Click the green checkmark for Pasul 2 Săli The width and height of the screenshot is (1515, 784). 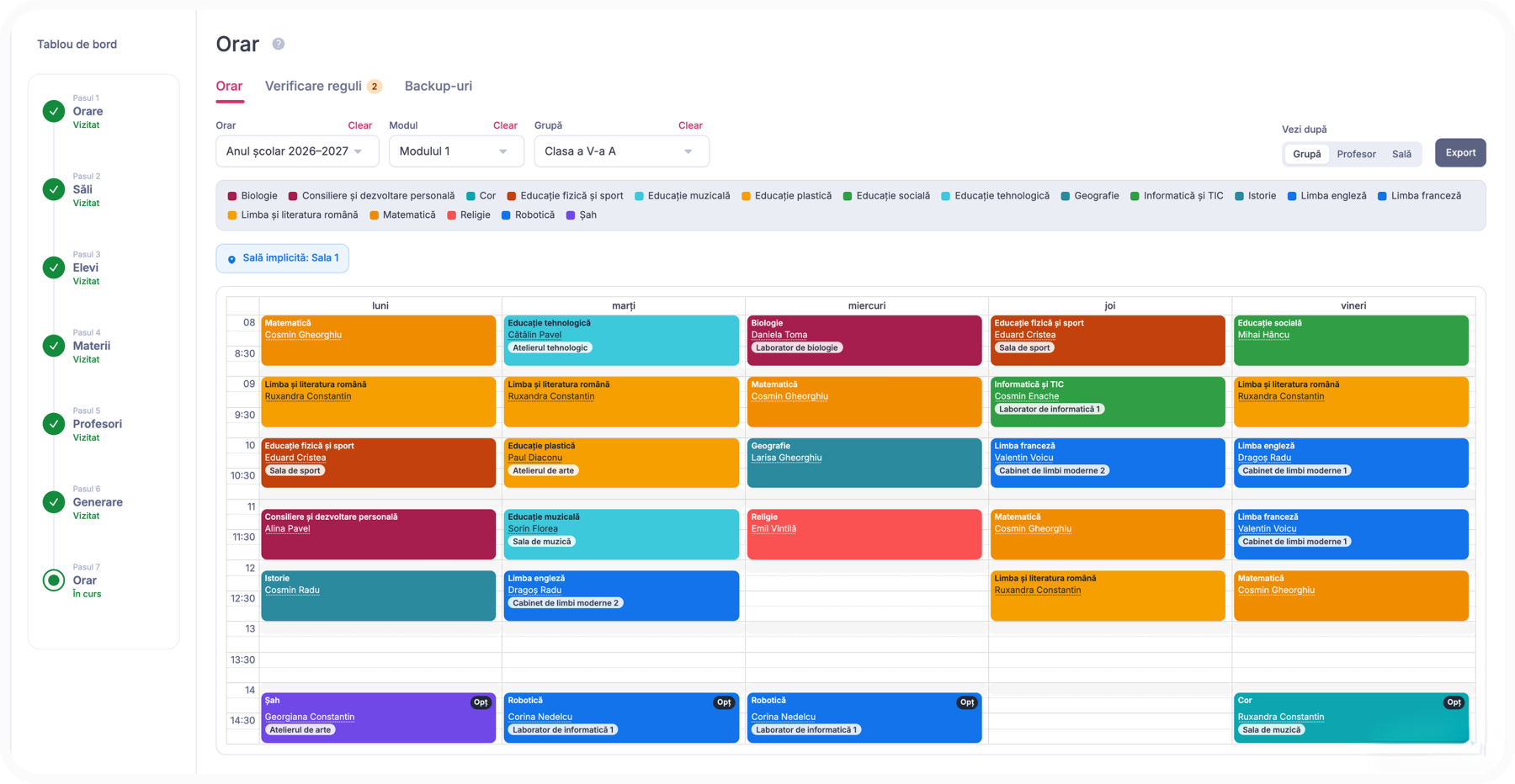[x=54, y=189]
